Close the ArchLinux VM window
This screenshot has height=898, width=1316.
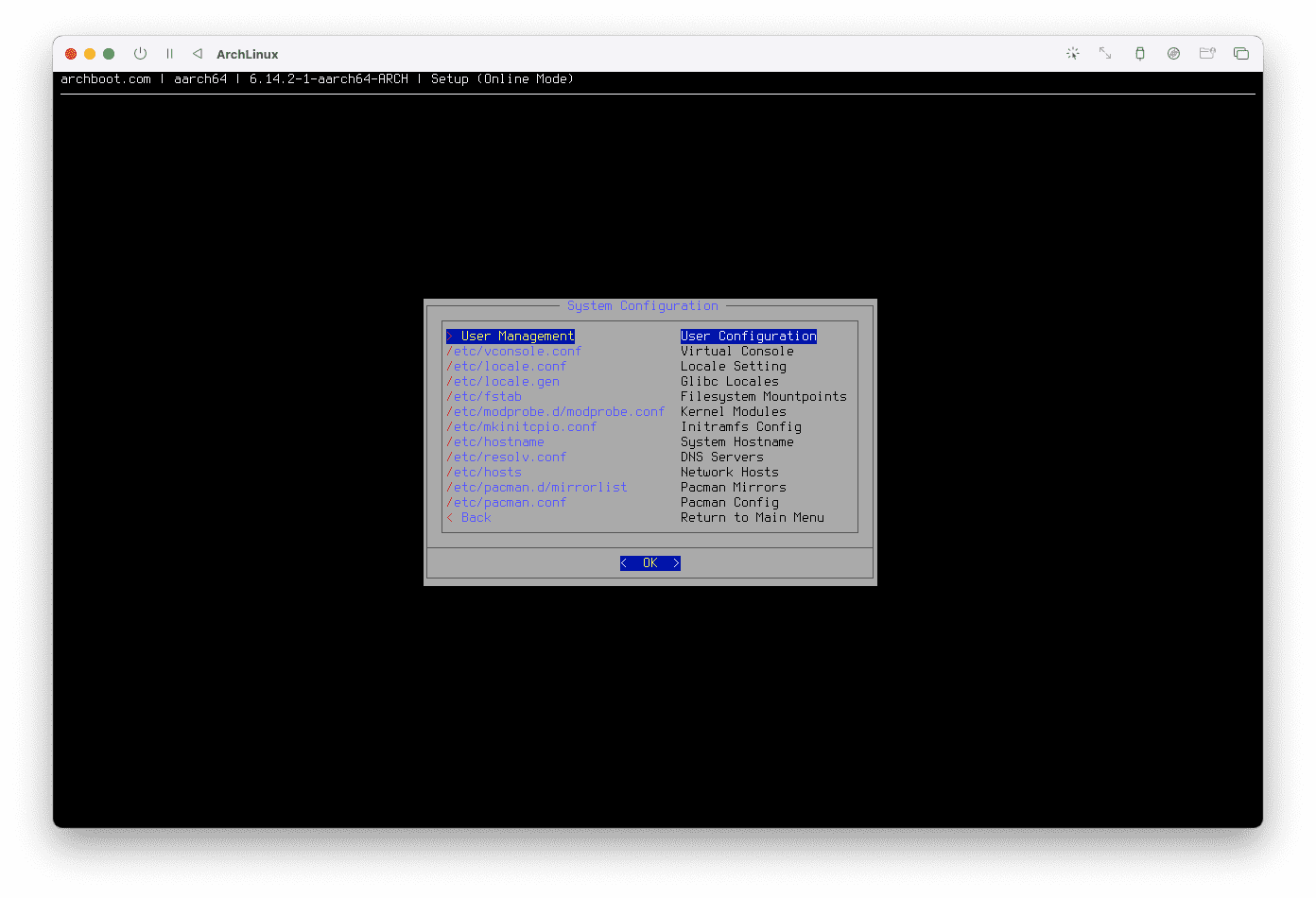71,54
